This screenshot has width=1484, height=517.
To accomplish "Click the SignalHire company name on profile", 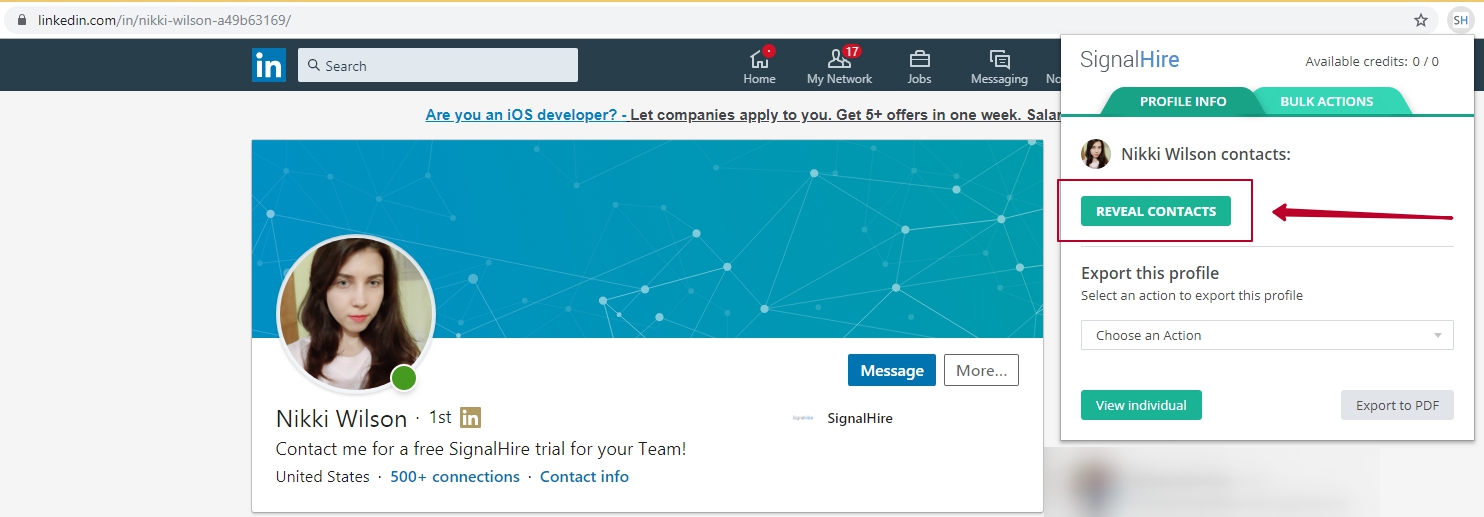I will [860, 419].
